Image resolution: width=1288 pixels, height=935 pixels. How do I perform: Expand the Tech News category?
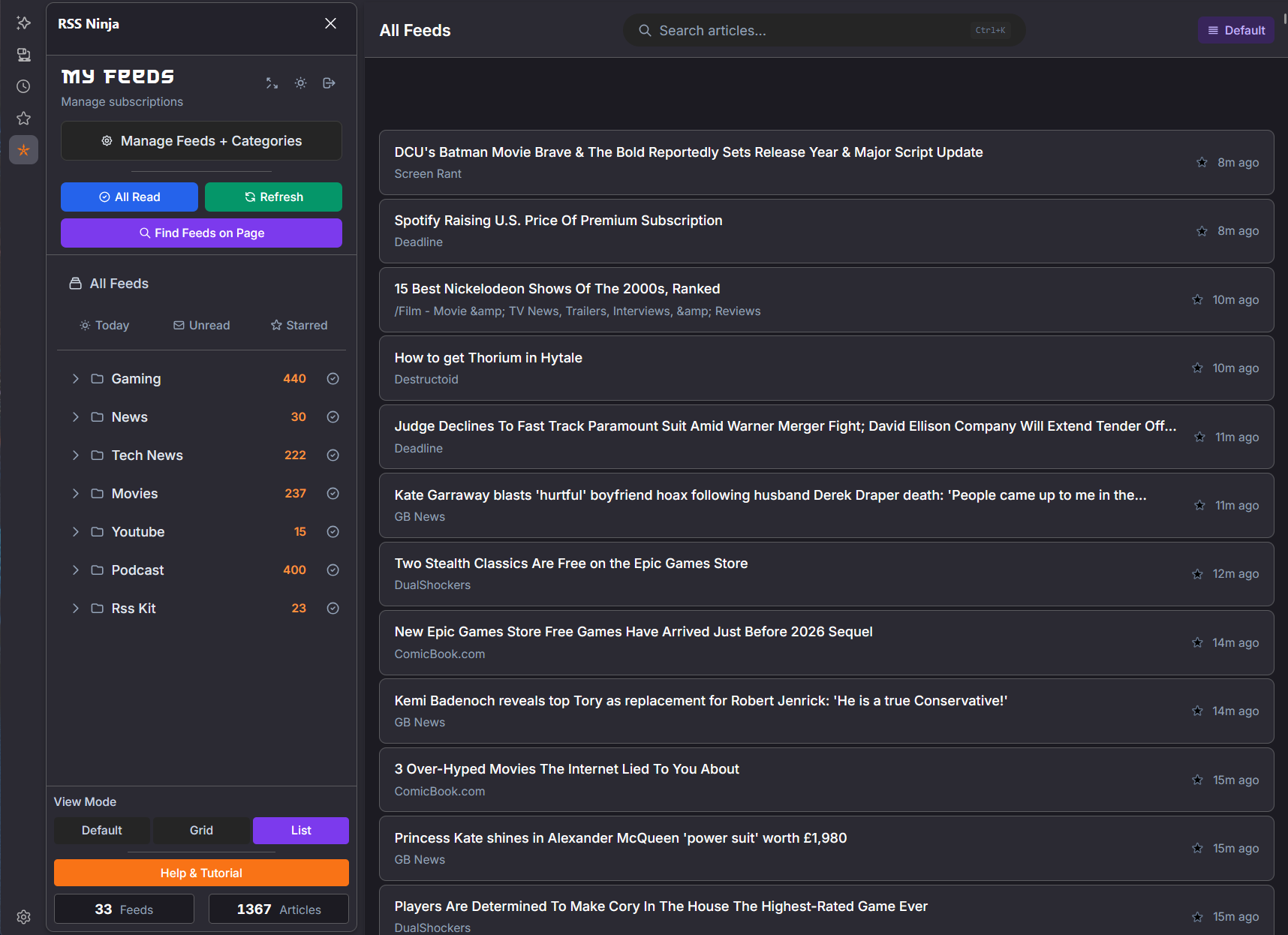click(x=75, y=455)
